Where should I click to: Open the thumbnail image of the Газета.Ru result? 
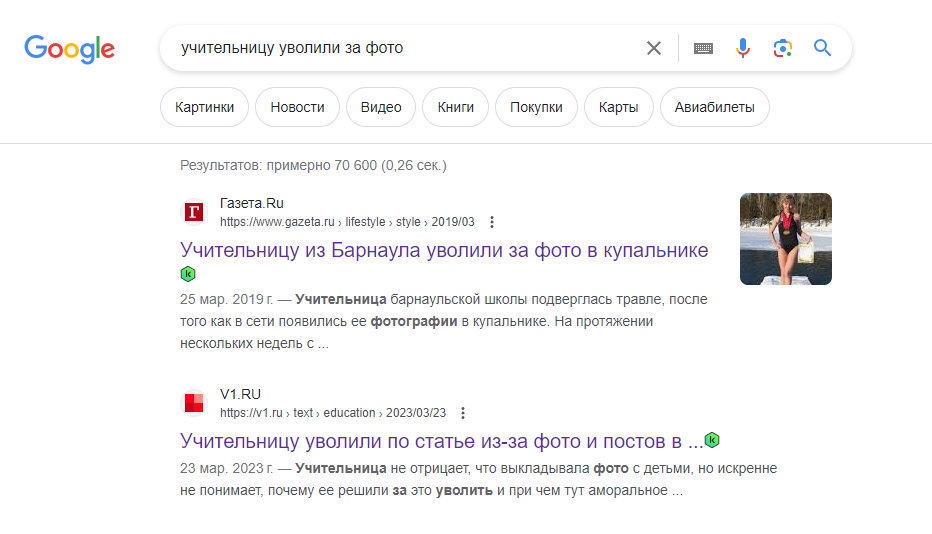click(x=786, y=239)
